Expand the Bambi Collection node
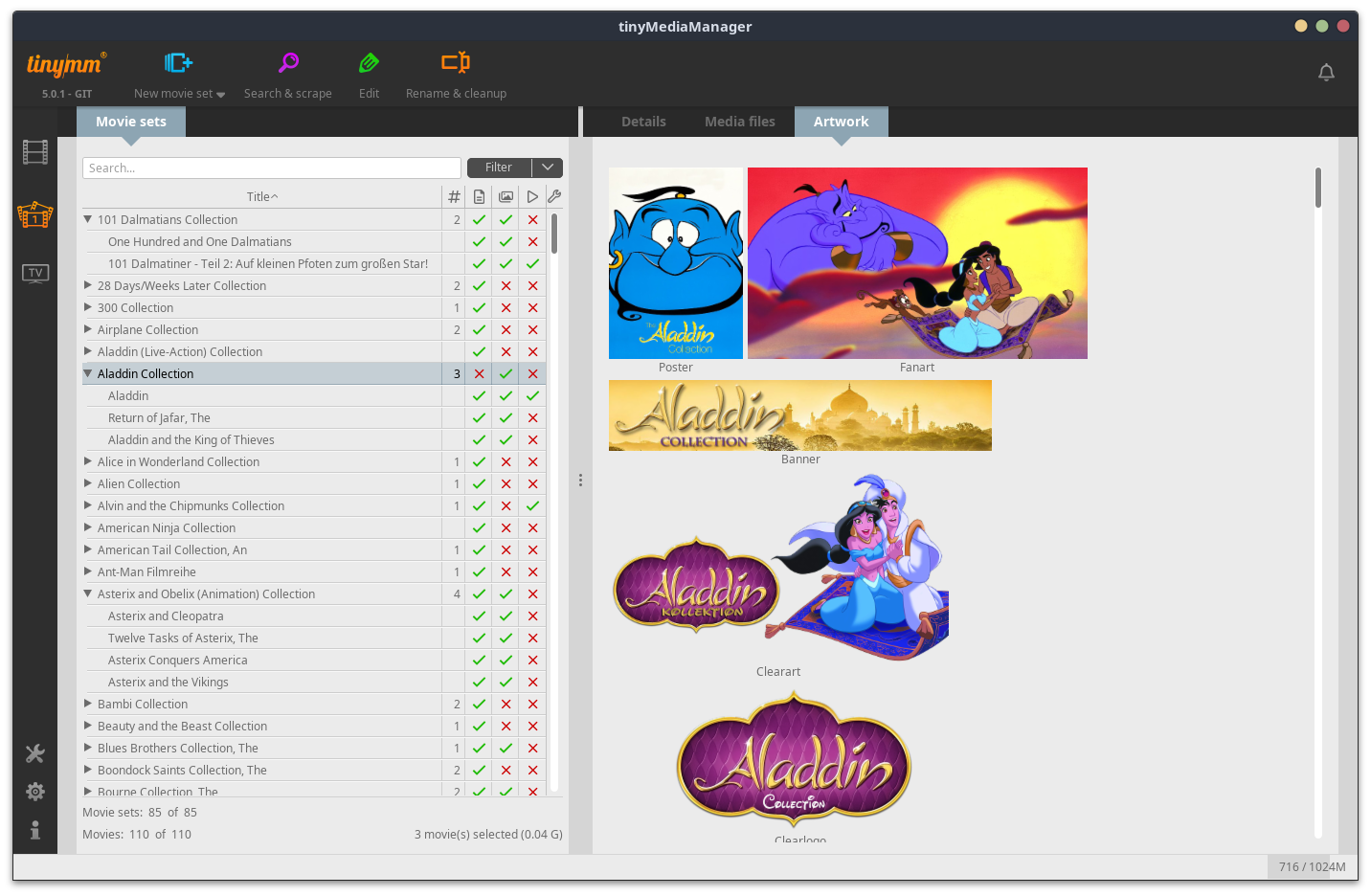1371x896 pixels. coord(88,704)
